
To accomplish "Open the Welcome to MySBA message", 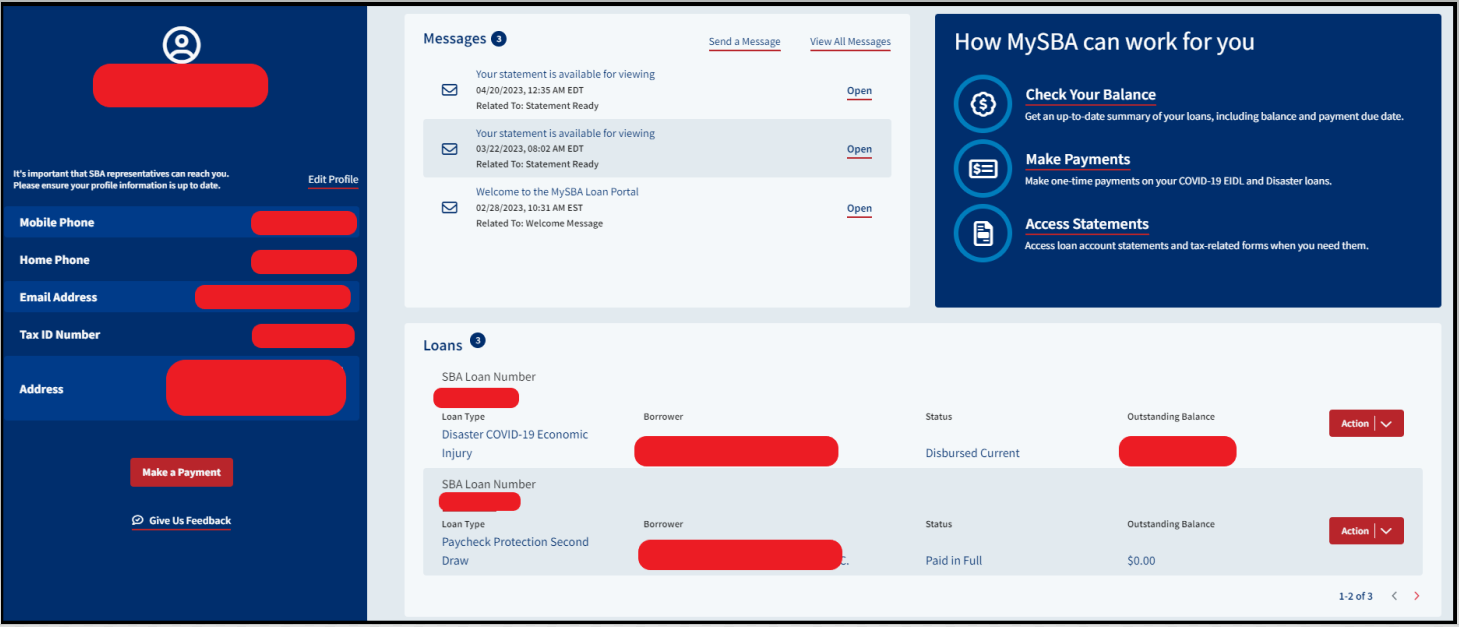I will (859, 209).
